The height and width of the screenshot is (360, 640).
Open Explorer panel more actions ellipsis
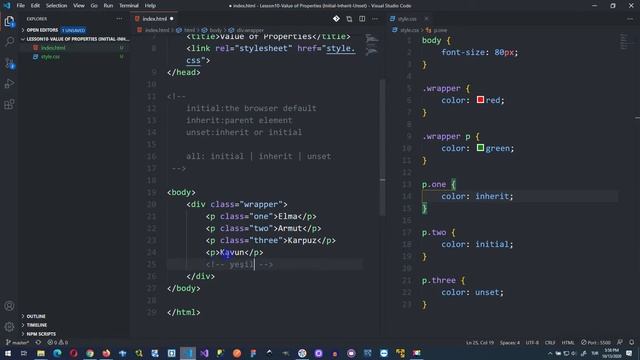tap(119, 19)
